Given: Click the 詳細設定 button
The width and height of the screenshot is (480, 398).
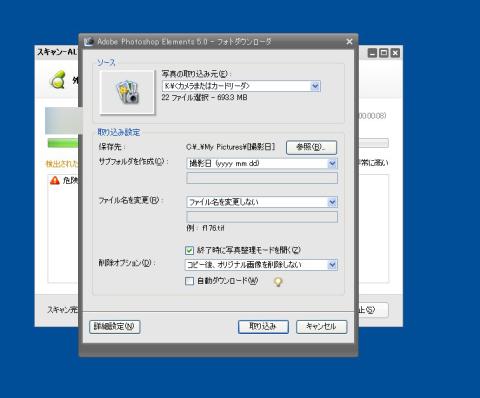Looking at the screenshot, I should [x=115, y=327].
